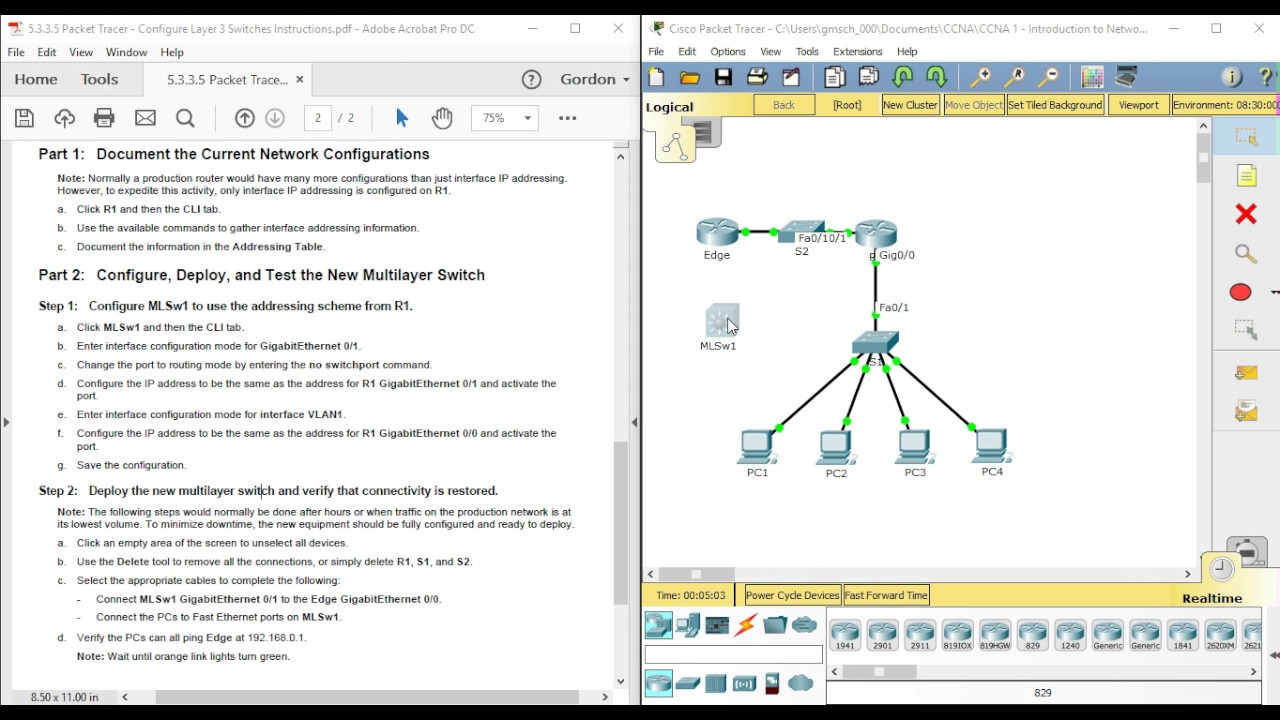Open Acrobat File menu
This screenshot has width=1280, height=720.
click(x=16, y=52)
